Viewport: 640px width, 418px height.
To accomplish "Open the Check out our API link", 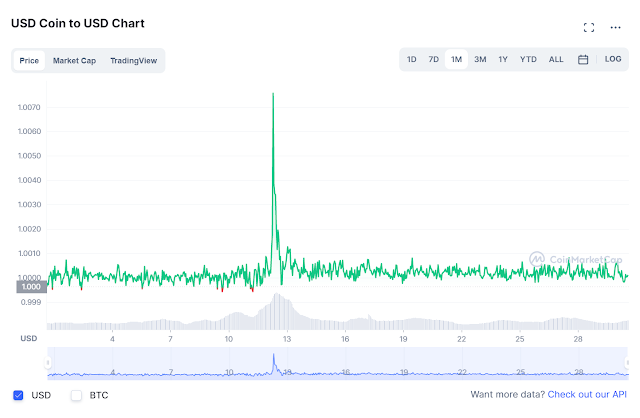I will (587, 395).
